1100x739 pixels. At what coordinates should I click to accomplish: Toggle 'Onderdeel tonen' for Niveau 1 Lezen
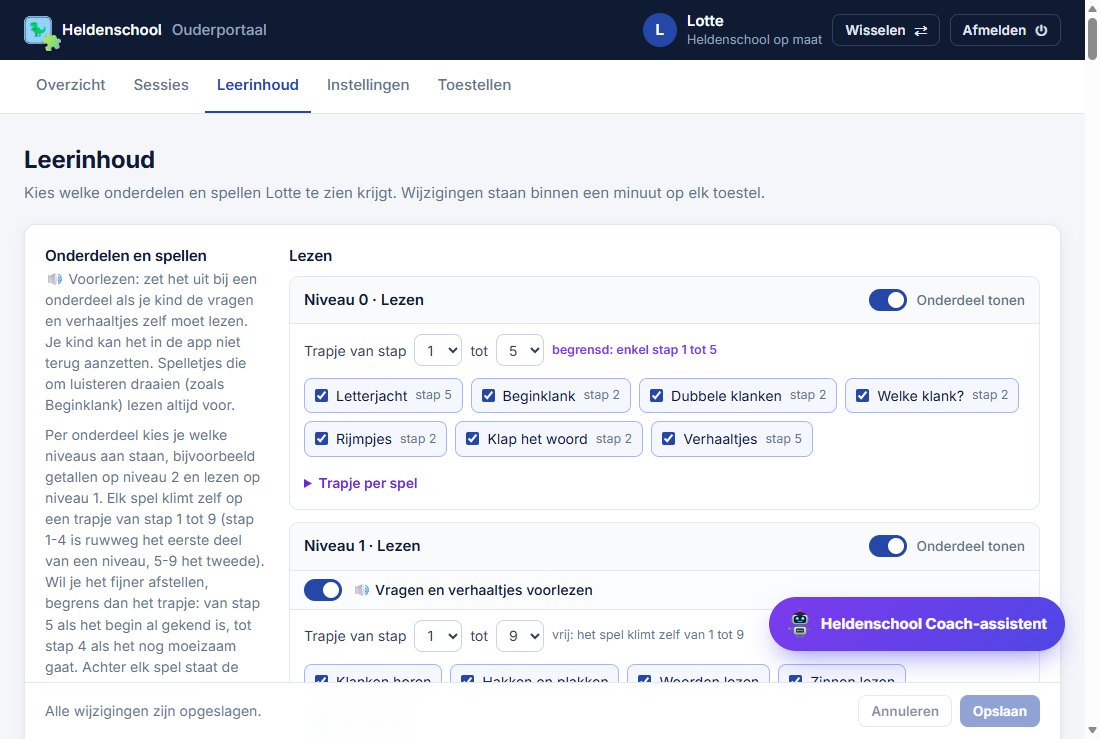click(887, 546)
